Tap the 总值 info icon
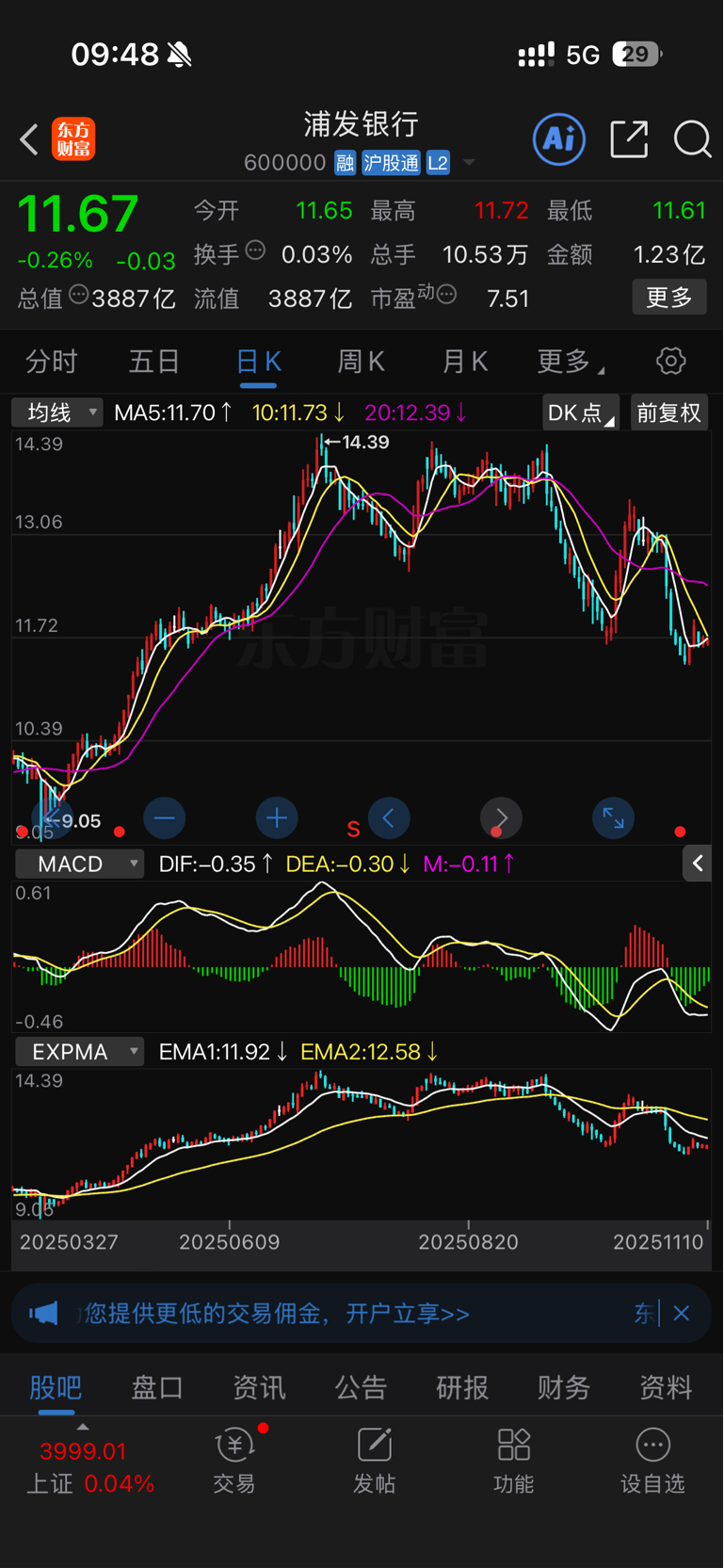The height and width of the screenshot is (1568, 724). pos(78,295)
